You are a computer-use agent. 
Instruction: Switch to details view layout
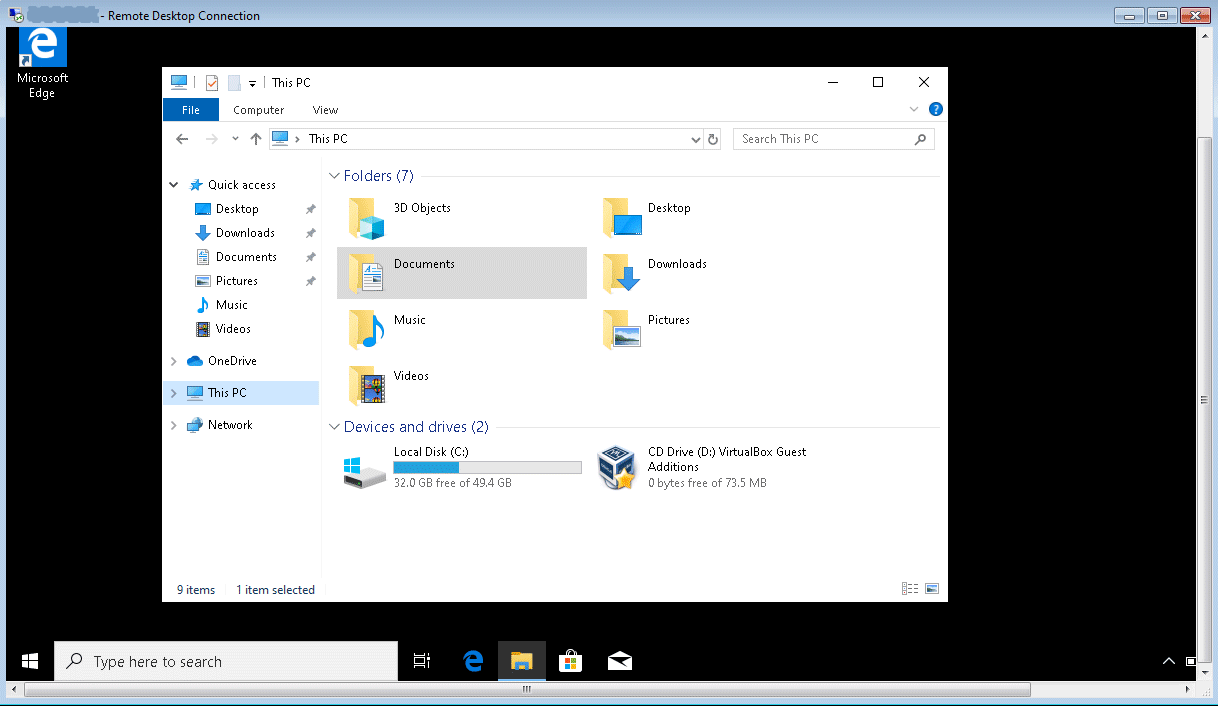coord(910,590)
